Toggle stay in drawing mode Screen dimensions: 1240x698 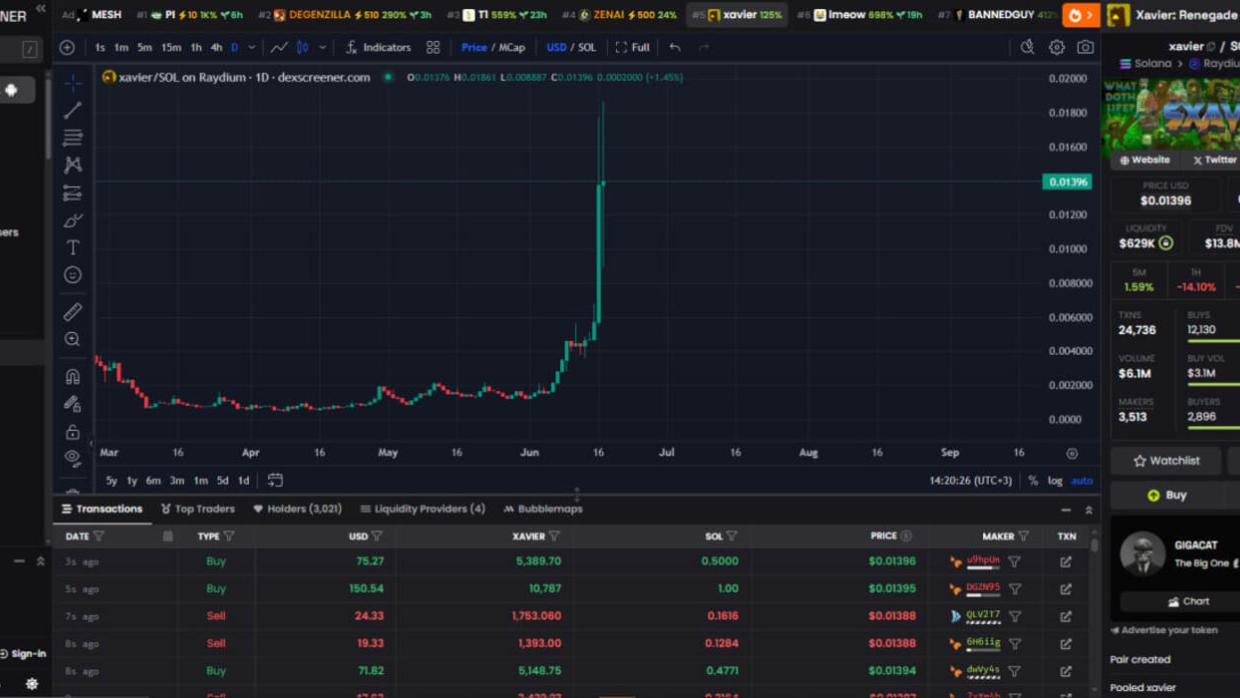pos(72,404)
